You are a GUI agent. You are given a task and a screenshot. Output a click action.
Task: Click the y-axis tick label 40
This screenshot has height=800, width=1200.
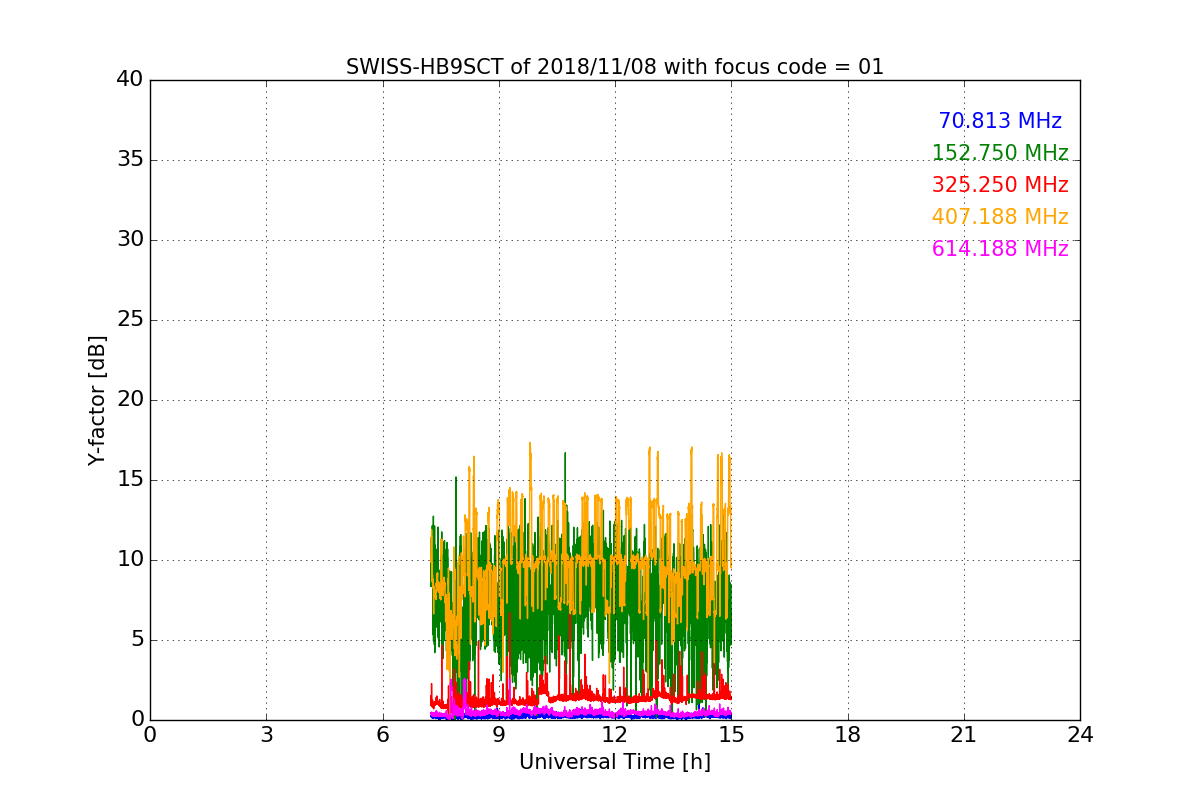(x=130, y=80)
